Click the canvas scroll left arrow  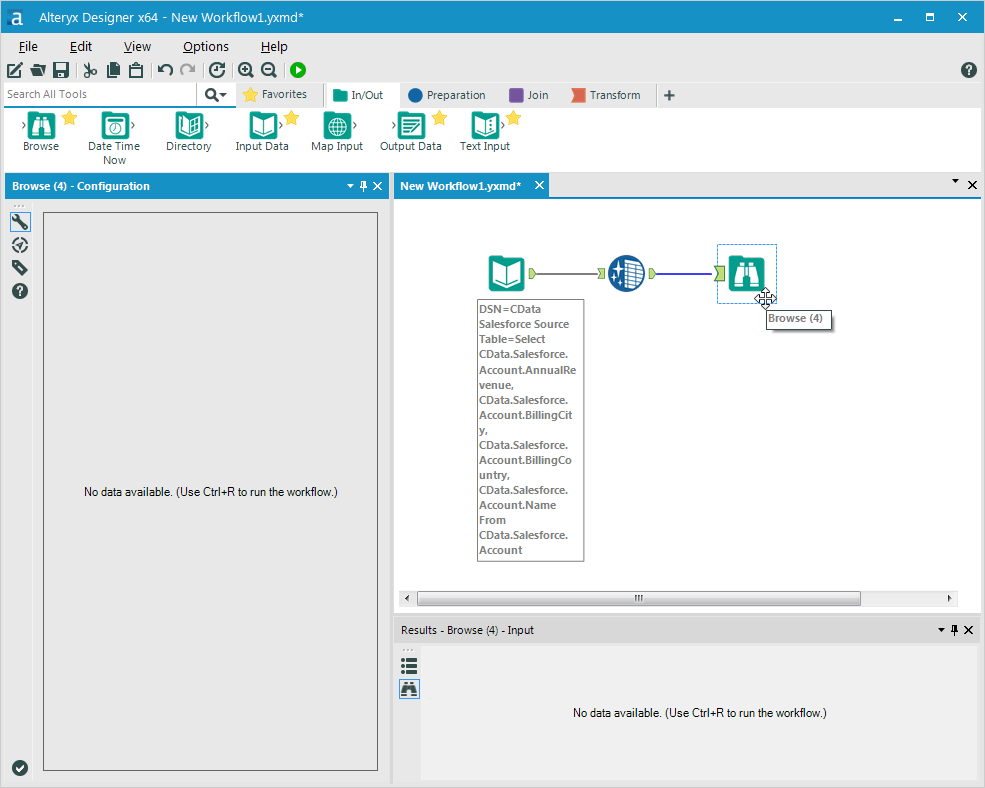(x=407, y=598)
